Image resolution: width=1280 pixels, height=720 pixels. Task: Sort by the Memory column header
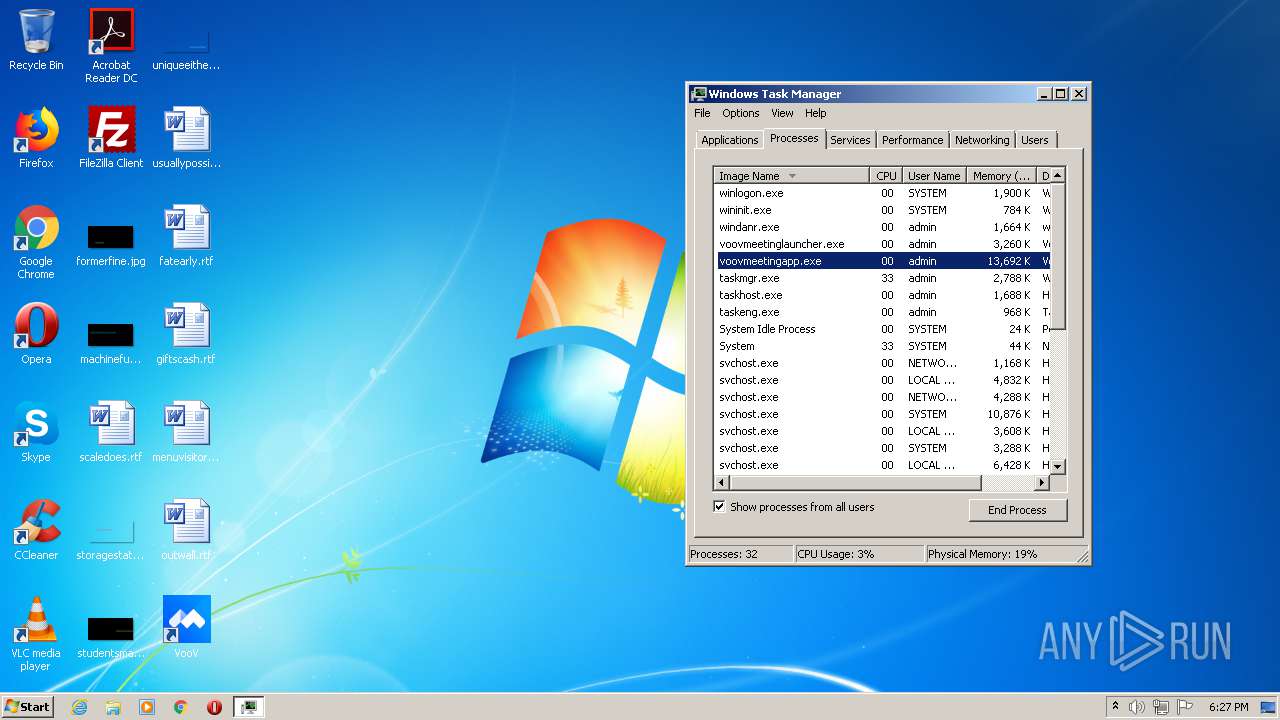[x=1001, y=176]
